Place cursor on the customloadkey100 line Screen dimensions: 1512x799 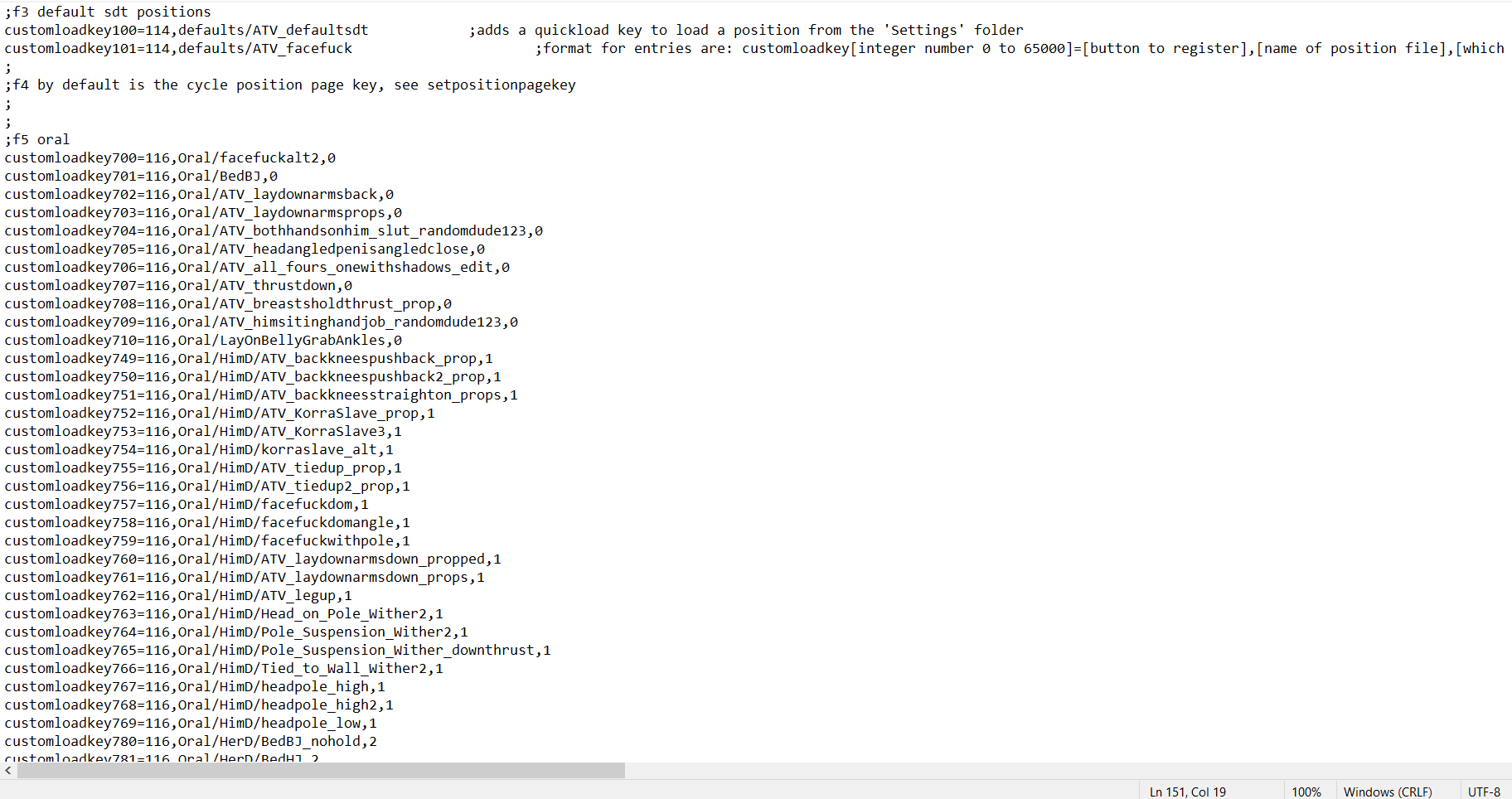187,30
